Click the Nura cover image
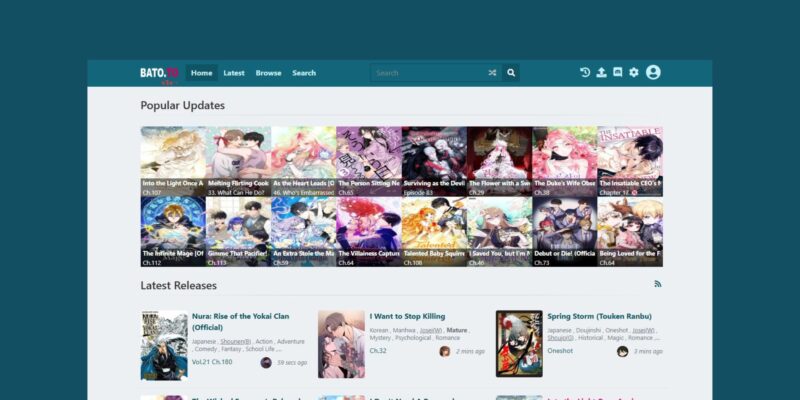Viewport: 800px width, 400px height. point(164,345)
